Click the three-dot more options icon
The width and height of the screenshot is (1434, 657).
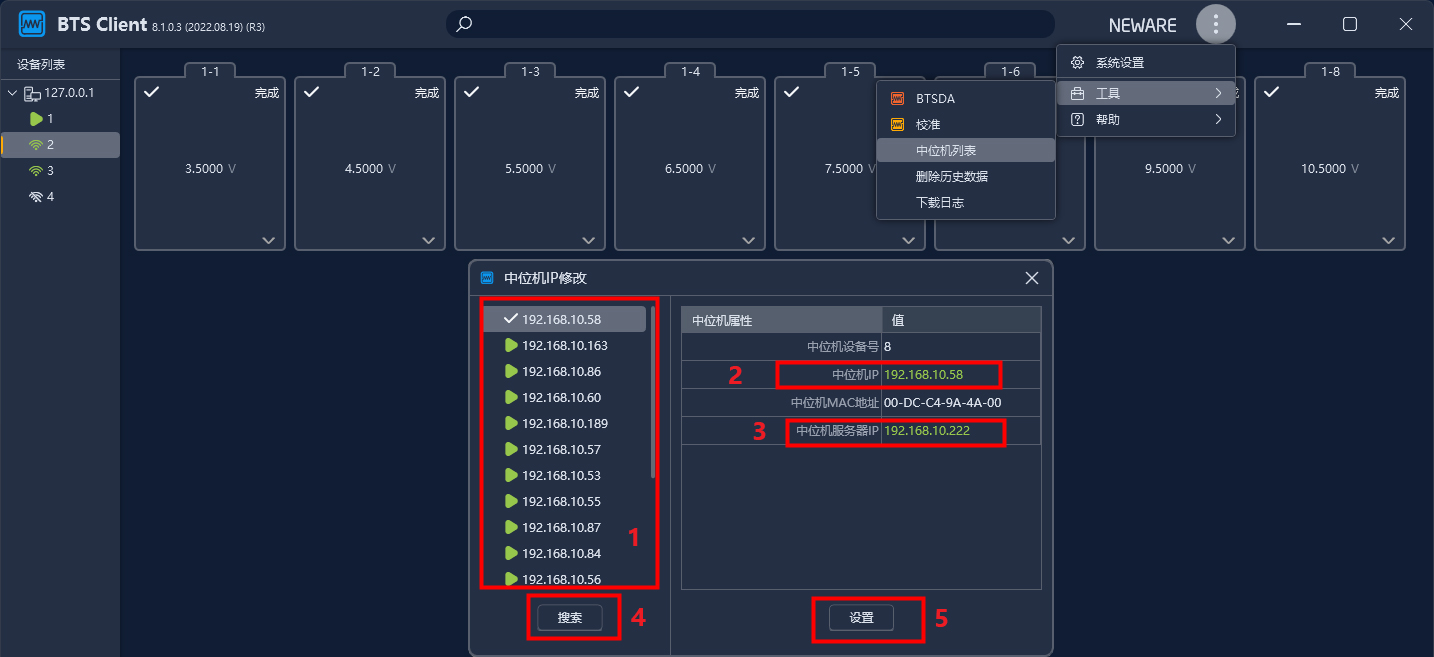1215,25
